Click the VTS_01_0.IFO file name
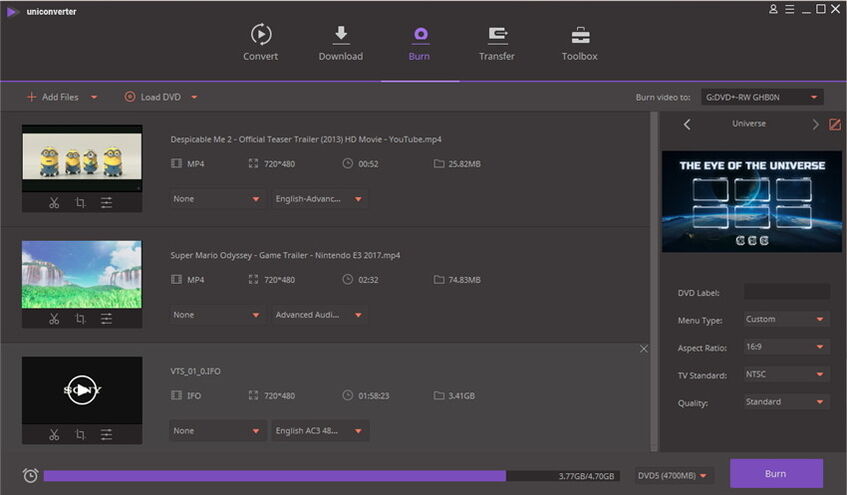 click(196, 371)
